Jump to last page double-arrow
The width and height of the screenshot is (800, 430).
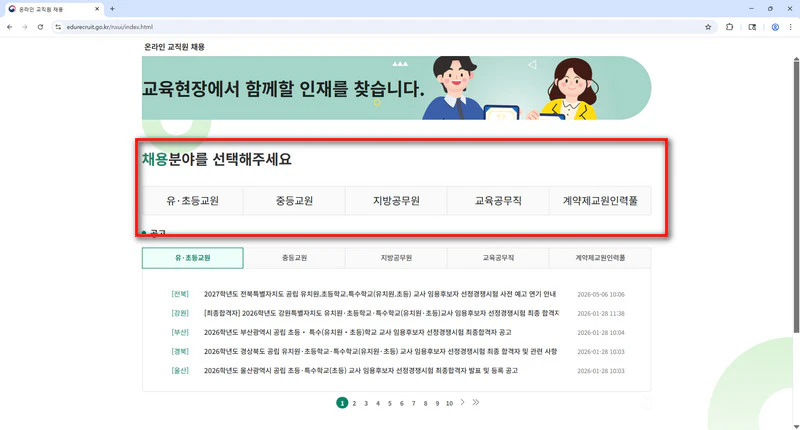pyautogui.click(x=476, y=402)
